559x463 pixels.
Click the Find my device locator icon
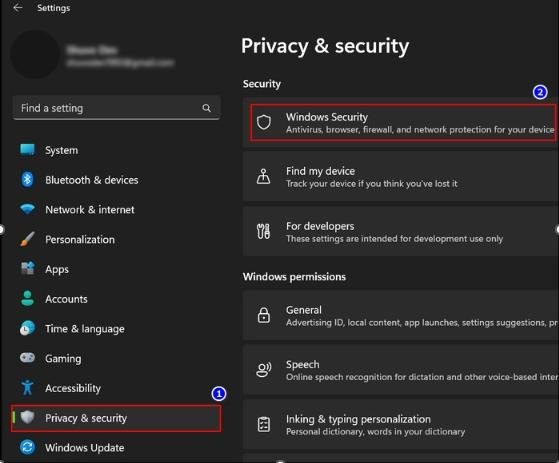click(x=263, y=176)
